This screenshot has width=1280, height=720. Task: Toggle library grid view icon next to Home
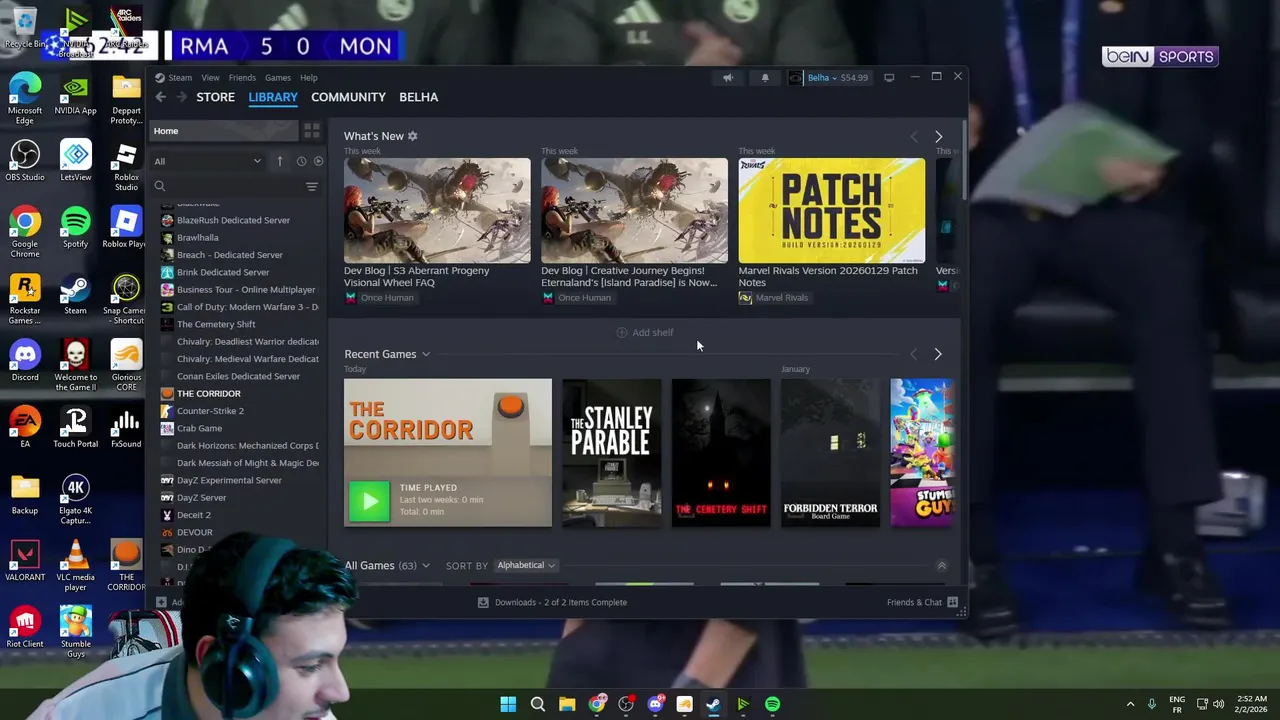[x=312, y=131]
